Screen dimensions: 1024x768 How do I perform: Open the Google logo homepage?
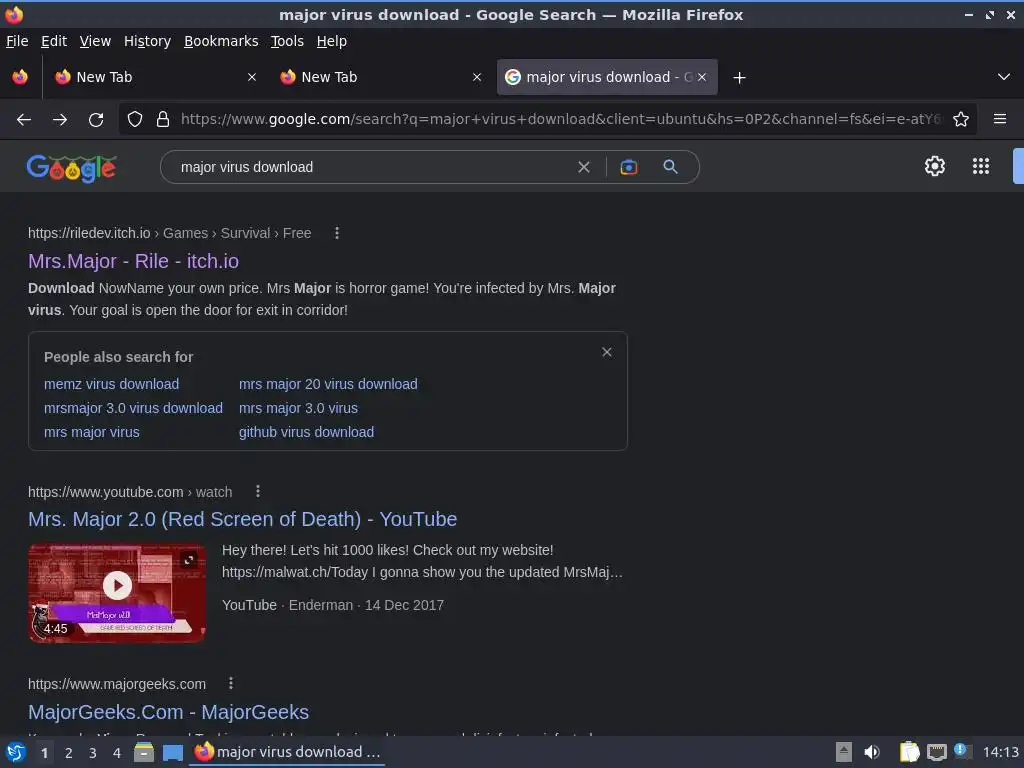pos(71,168)
